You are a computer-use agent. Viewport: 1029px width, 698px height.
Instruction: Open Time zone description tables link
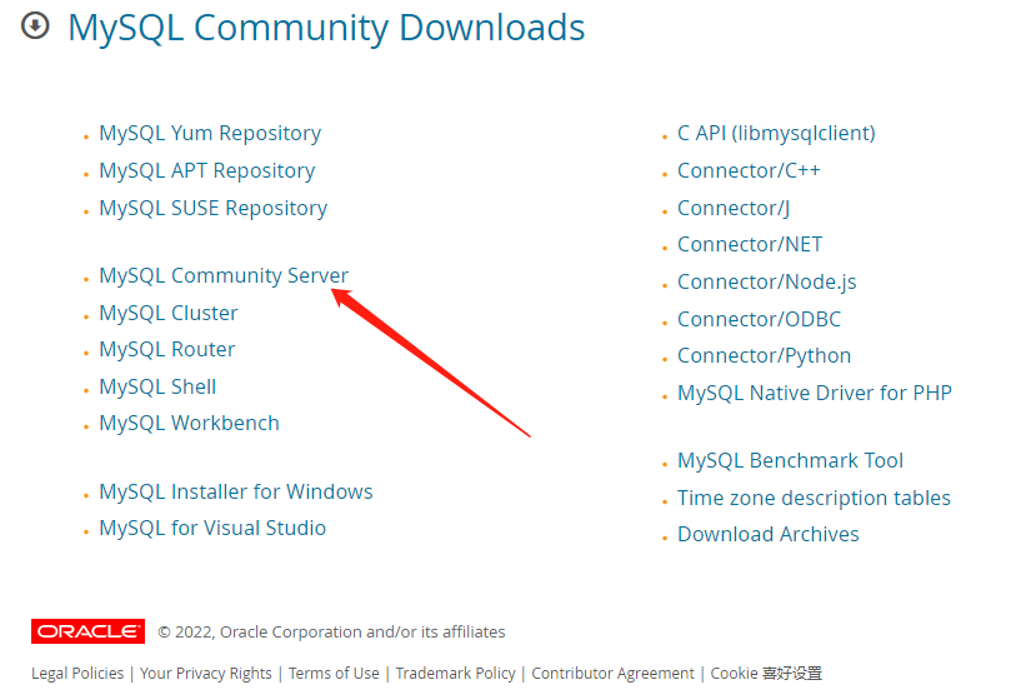(x=814, y=498)
